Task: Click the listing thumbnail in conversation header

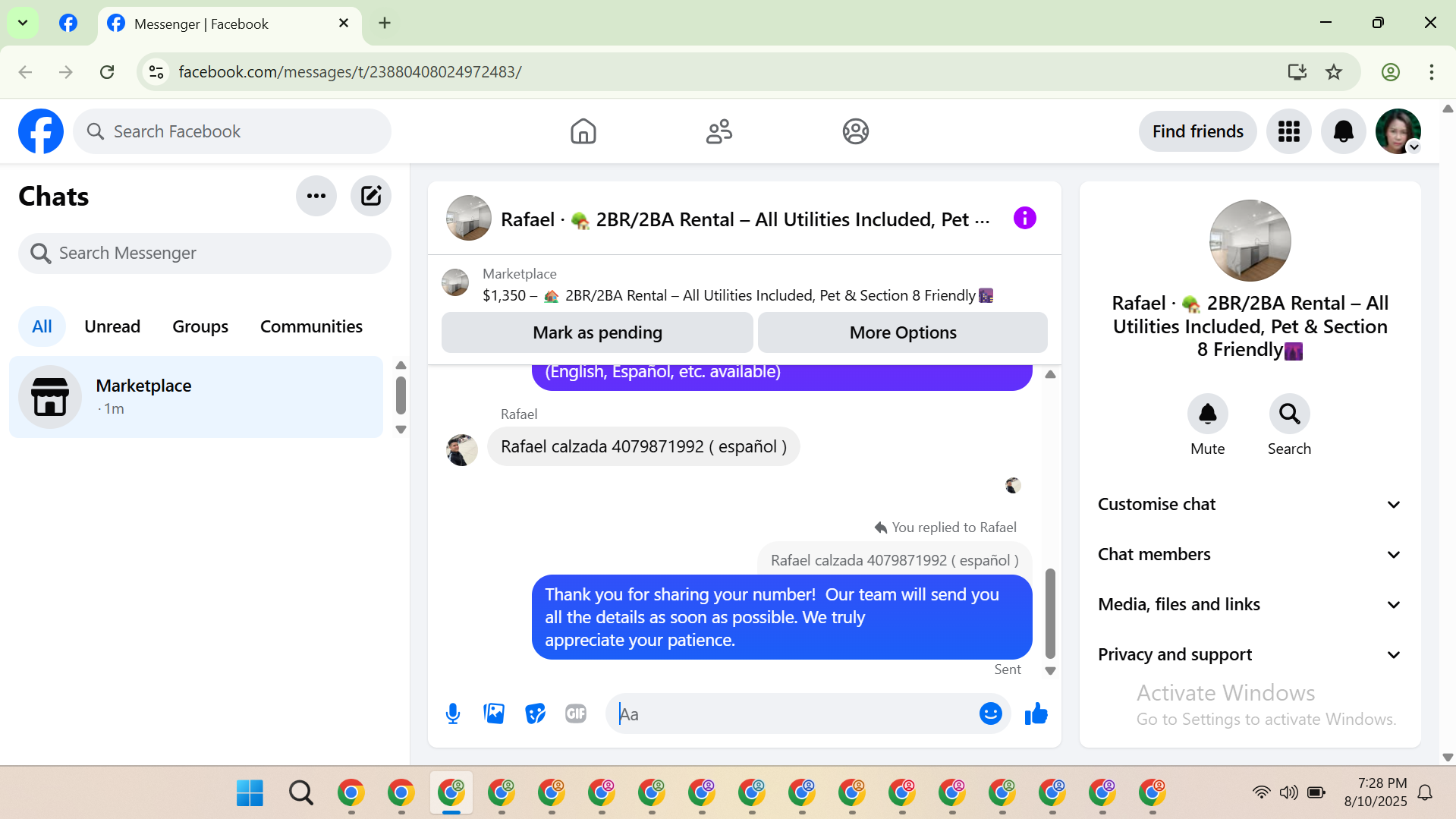Action: 468,218
